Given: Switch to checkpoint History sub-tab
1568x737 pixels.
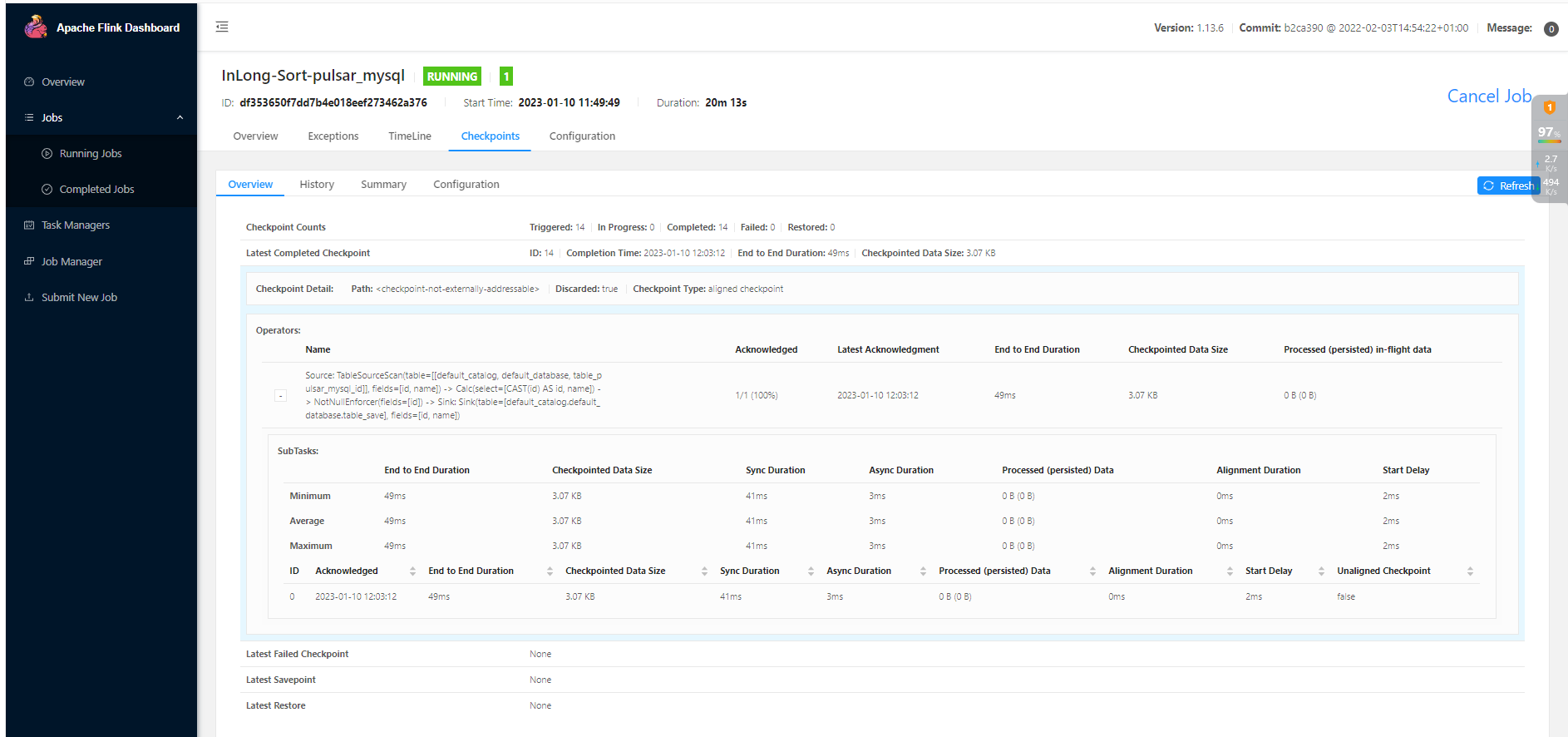Looking at the screenshot, I should coord(317,185).
